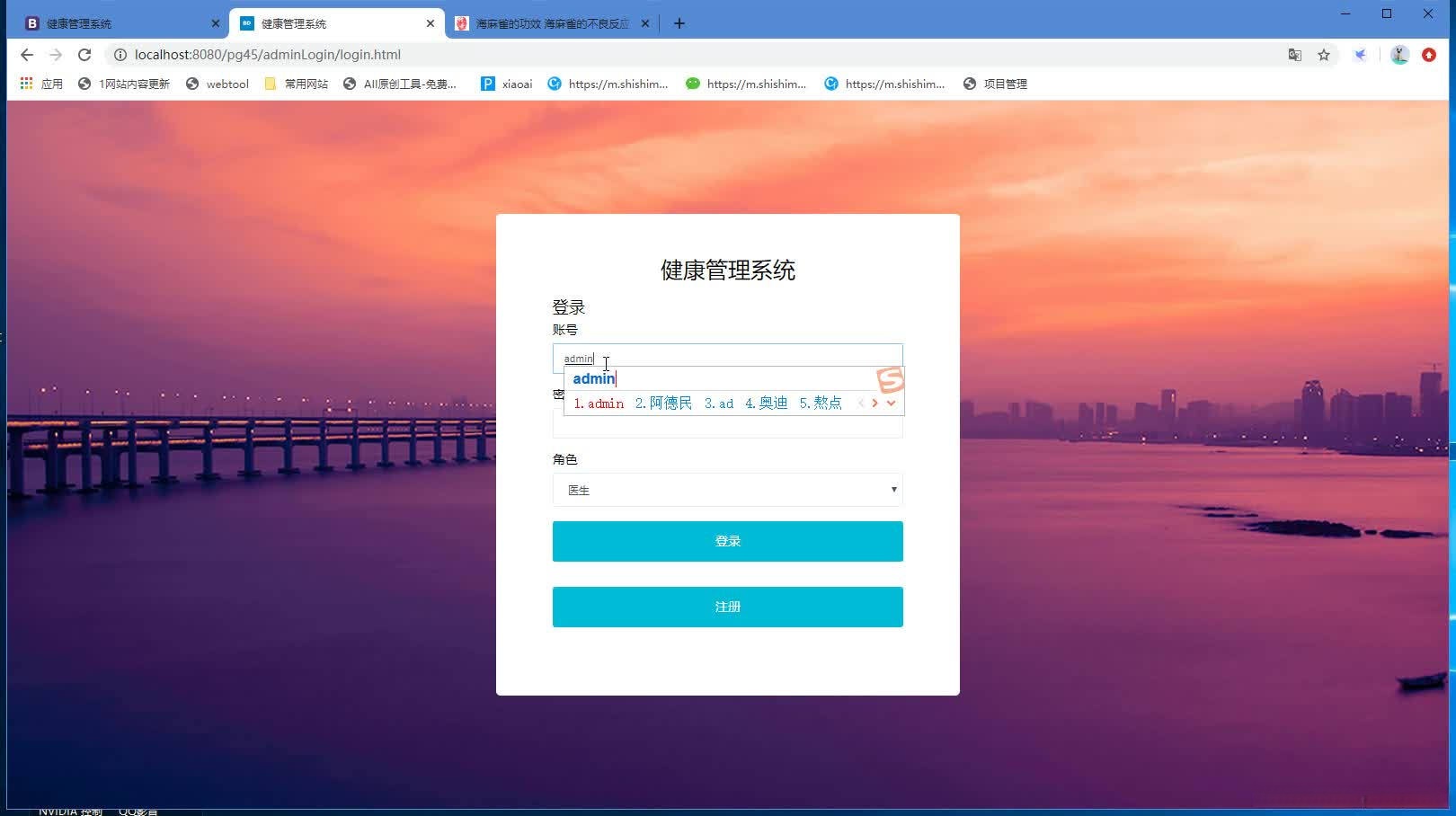This screenshot has height=816, width=1456.
Task: Open the Google Translate icon in address bar
Action: coord(1294,55)
